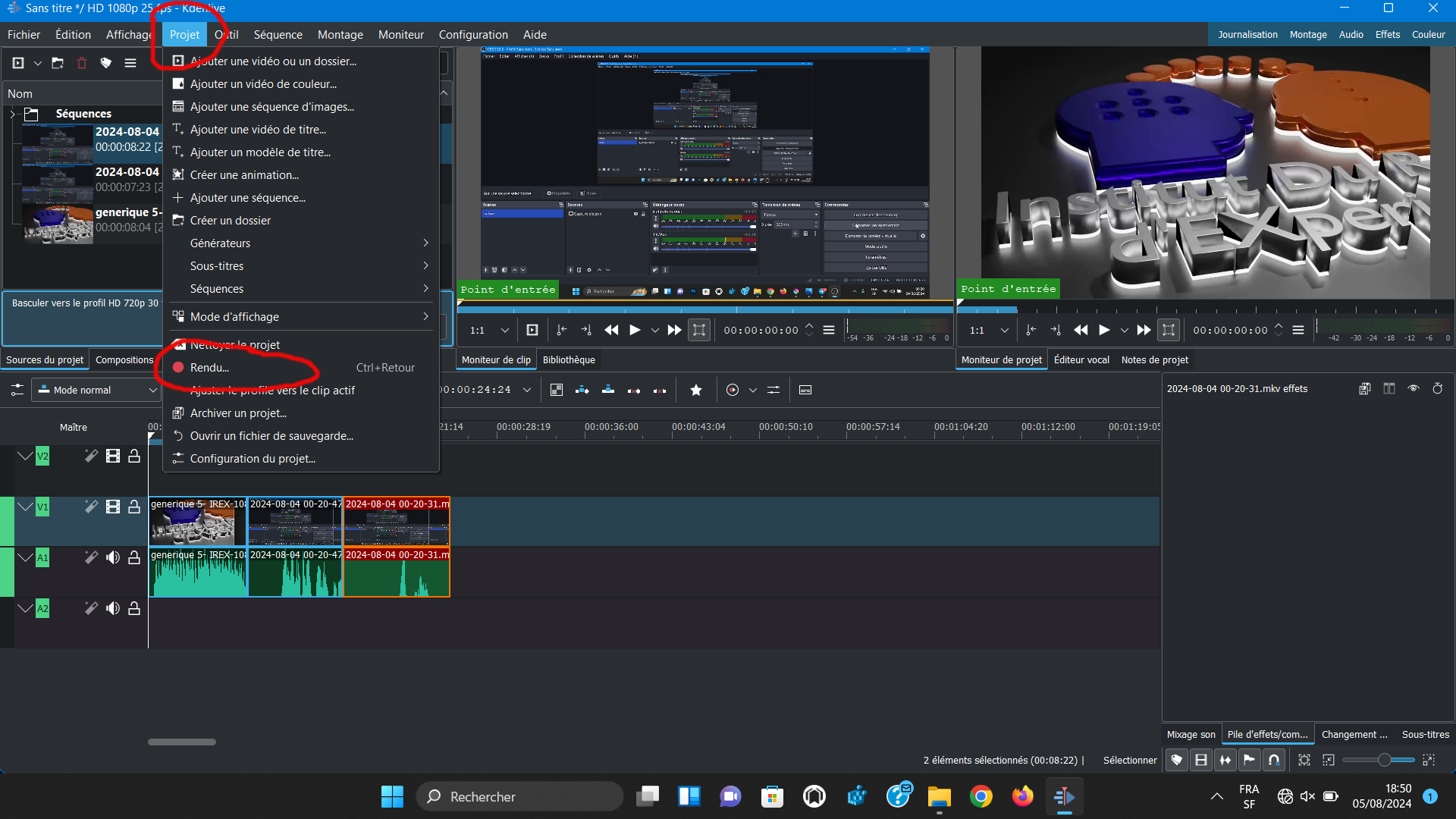The image size is (1456, 819).
Task: Expand the Mode d'affichage submenu
Action: [301, 317]
